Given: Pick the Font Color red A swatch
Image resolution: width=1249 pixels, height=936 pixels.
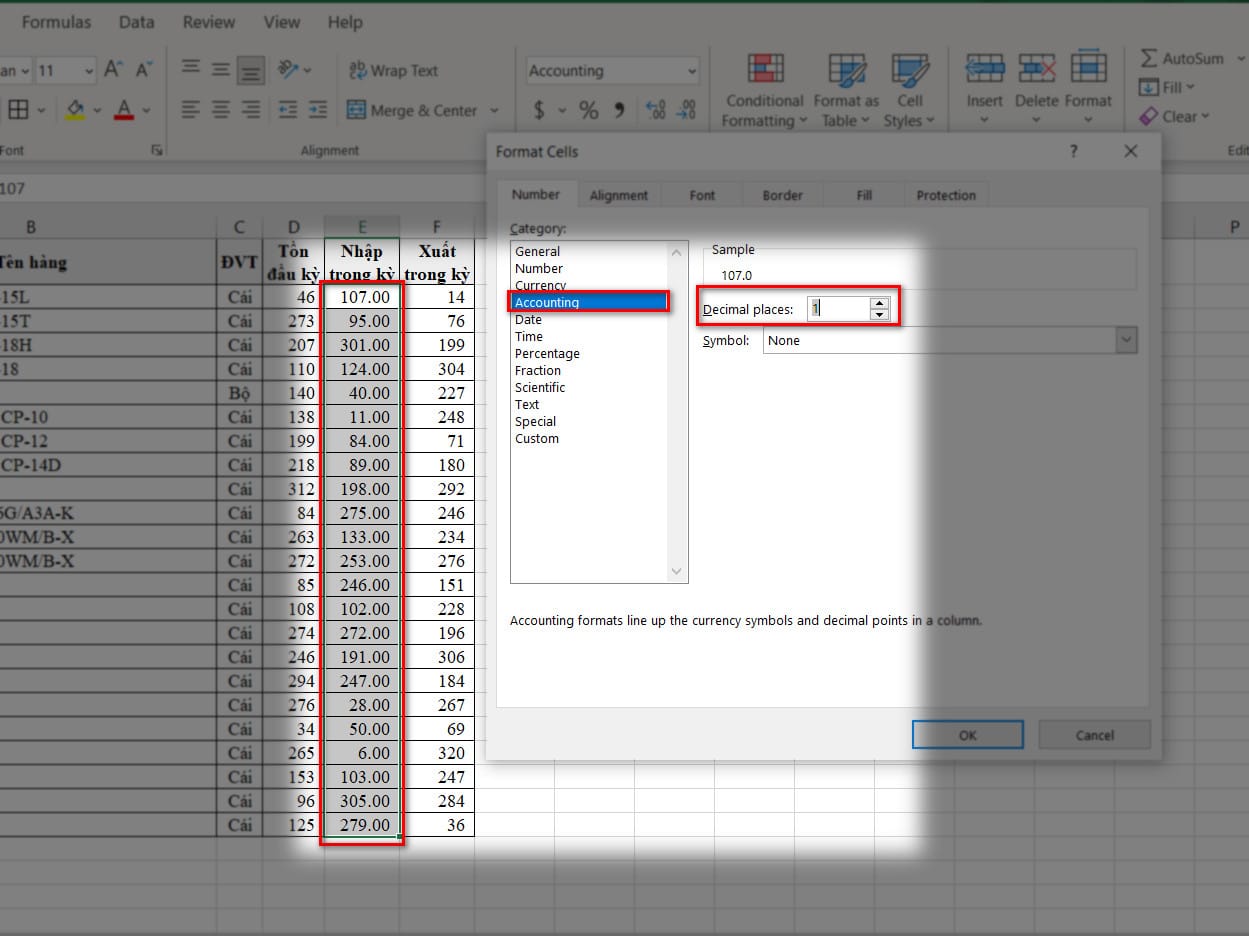Looking at the screenshot, I should [124, 109].
